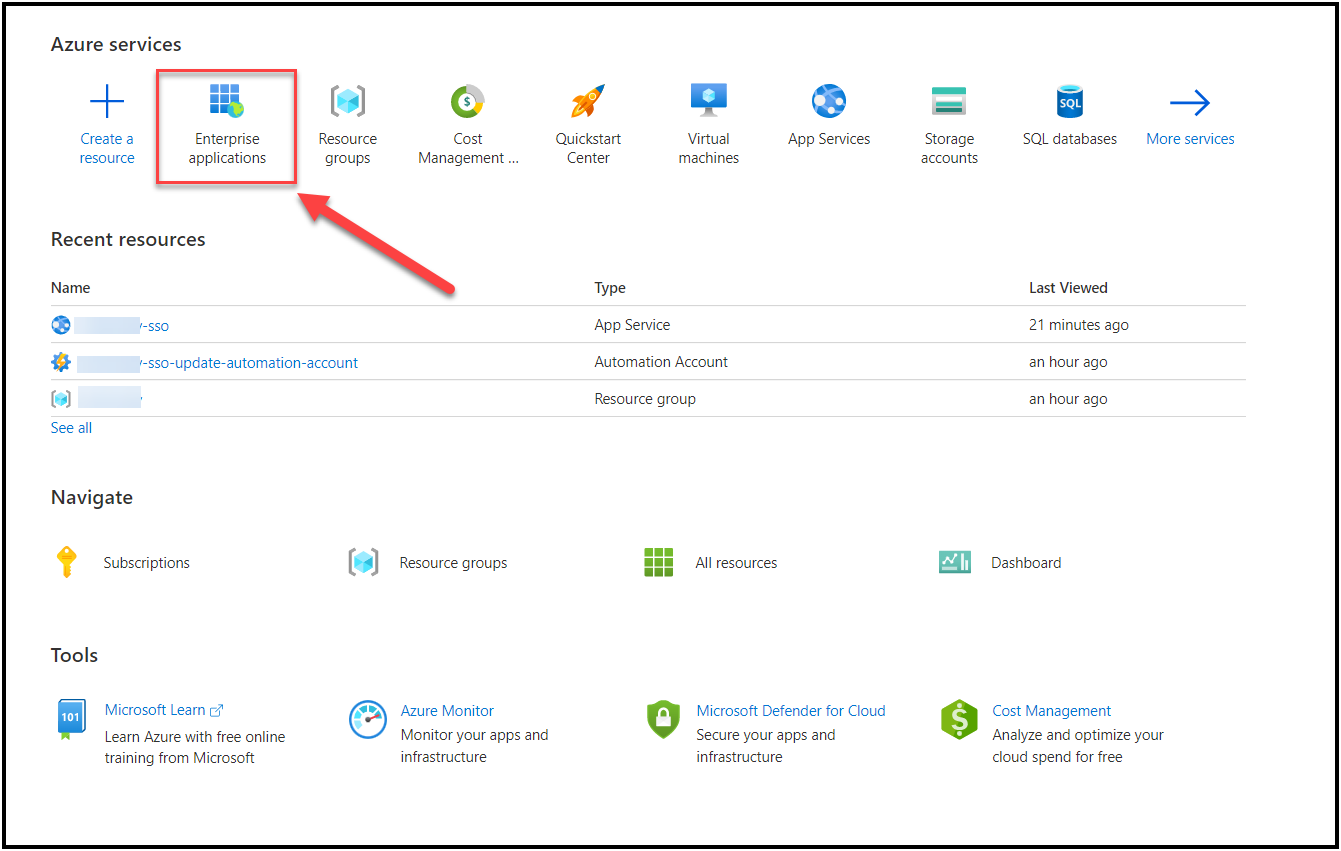
Task: Navigate to All resources
Action: [736, 563]
